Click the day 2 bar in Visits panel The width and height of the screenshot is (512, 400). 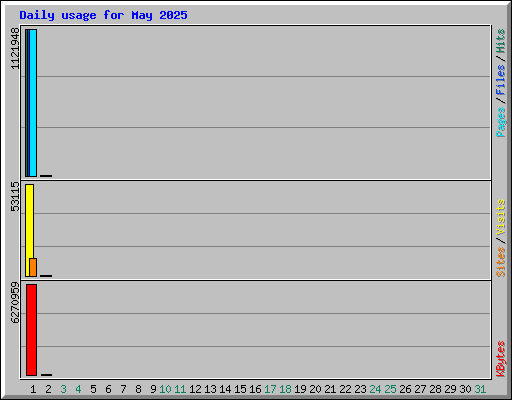point(46,276)
